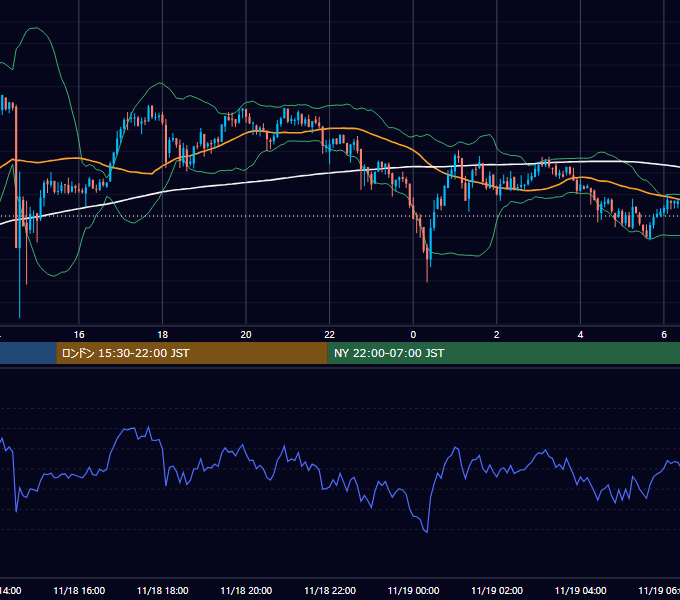The height and width of the screenshot is (600, 680).
Task: Click the 0 hour label on price chart axis
Action: tap(413, 335)
